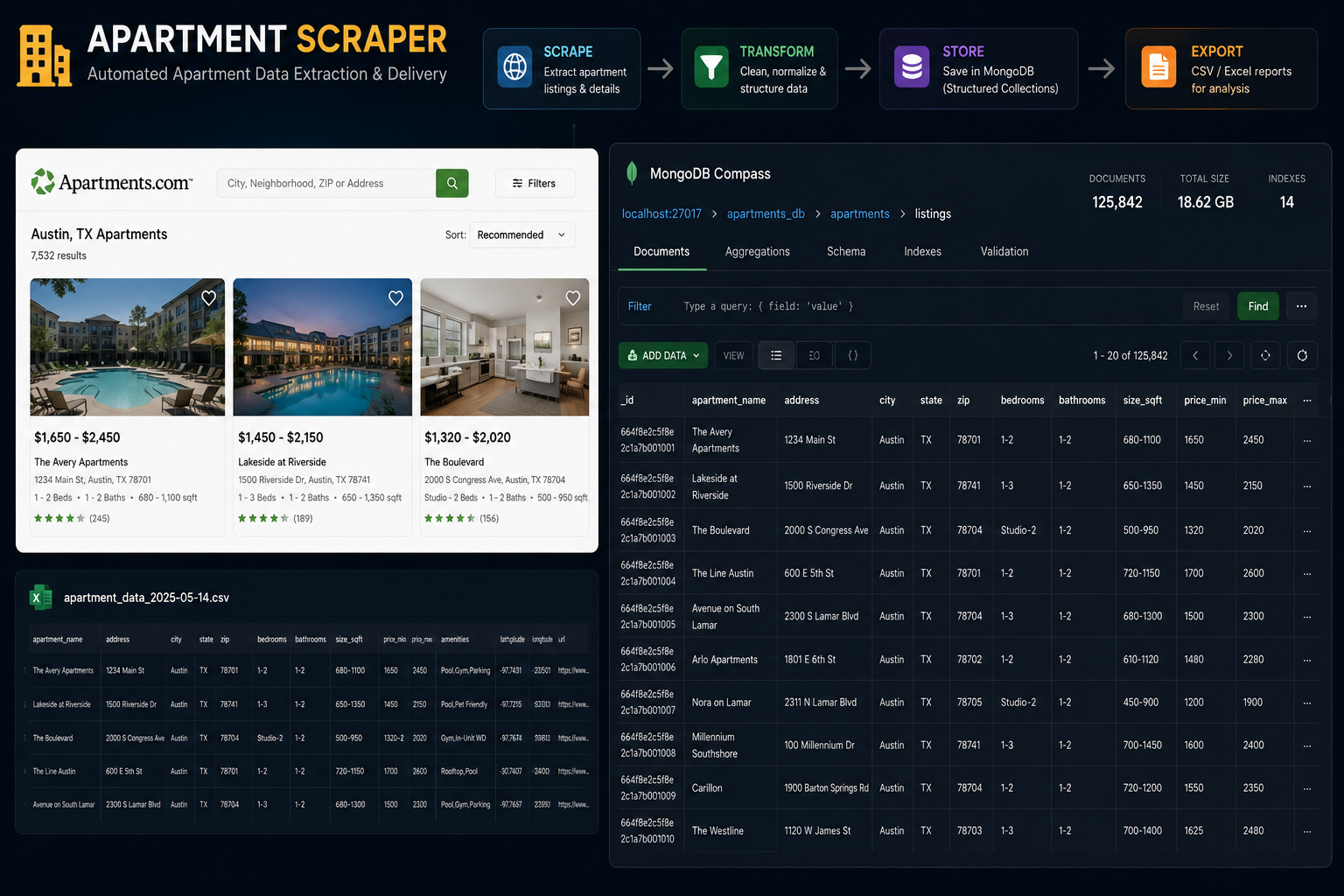Select the list view icon
1344x896 pixels.
pos(776,355)
